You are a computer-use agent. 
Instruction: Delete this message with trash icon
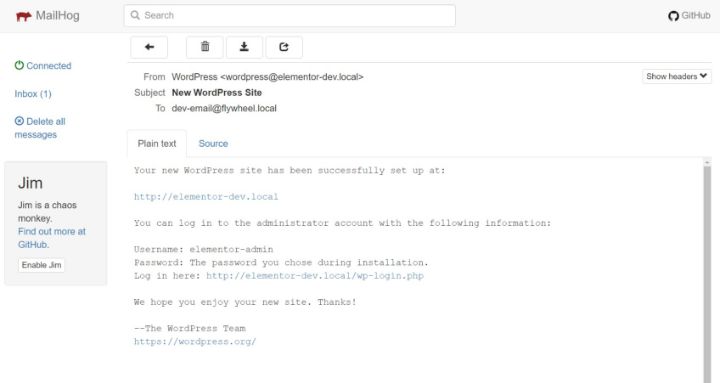[205, 47]
